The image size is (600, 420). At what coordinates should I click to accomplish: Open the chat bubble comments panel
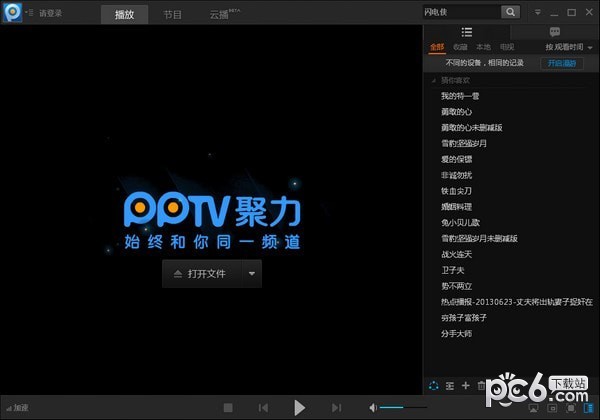point(554,32)
